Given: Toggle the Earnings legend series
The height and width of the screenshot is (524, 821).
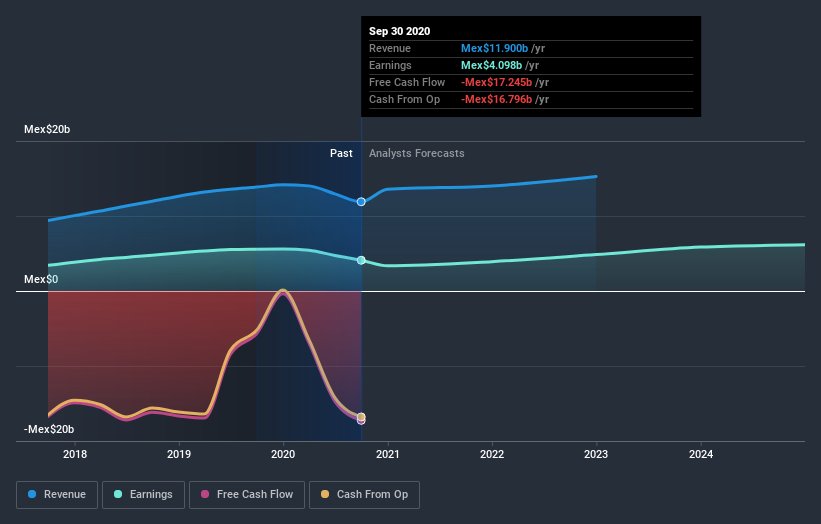Looking at the screenshot, I should click(x=143, y=495).
